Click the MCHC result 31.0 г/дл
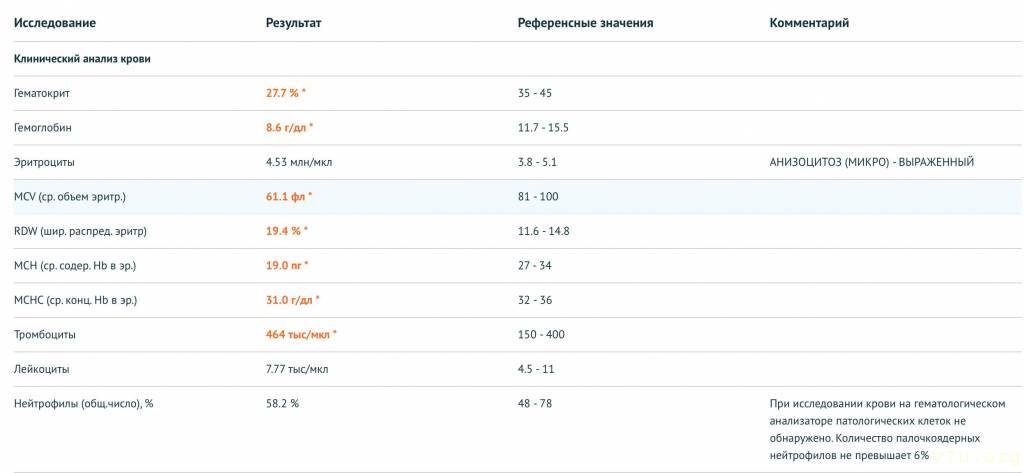This screenshot has height=473, width=1025. coord(293,300)
